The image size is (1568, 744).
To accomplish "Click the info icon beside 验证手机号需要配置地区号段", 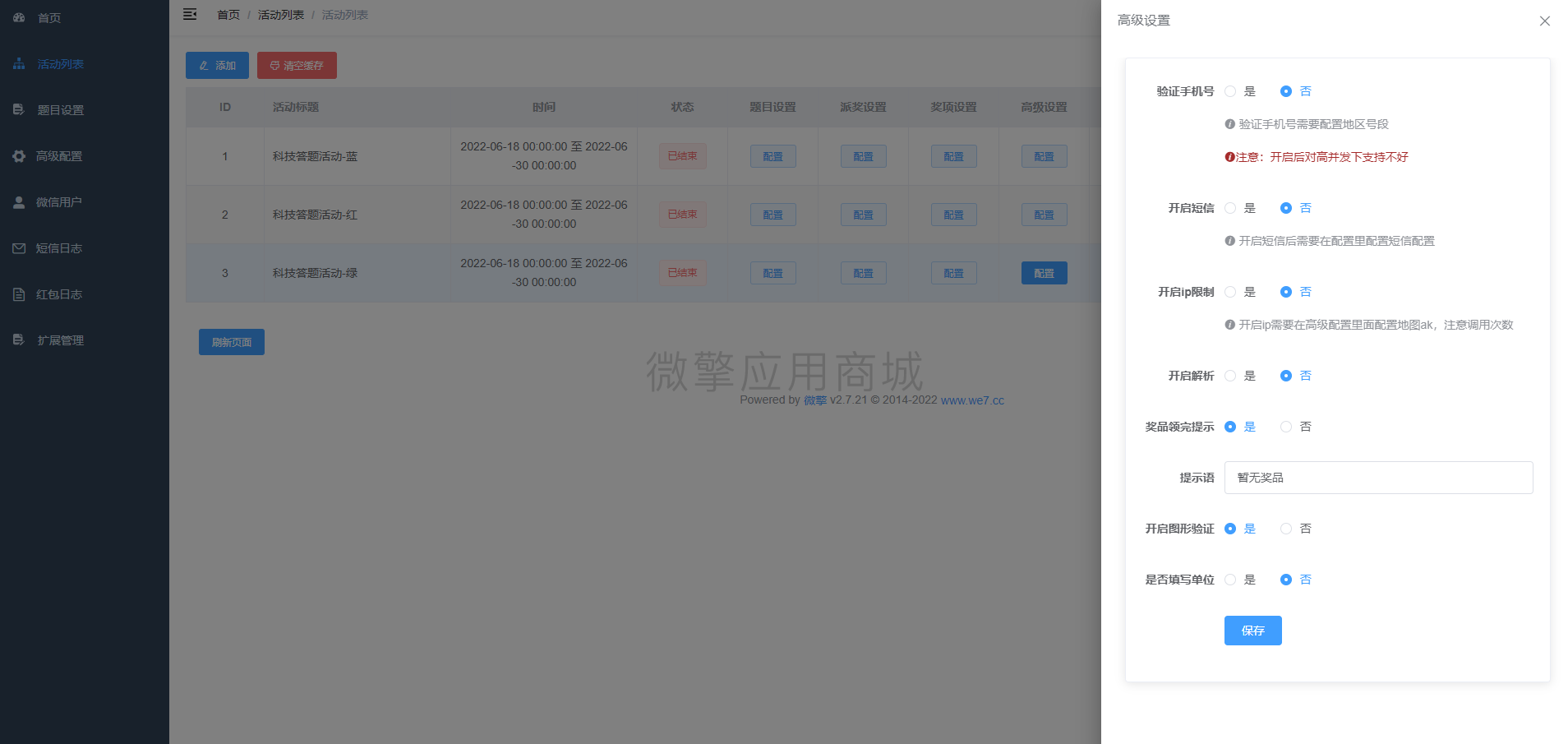I will pos(1230,124).
